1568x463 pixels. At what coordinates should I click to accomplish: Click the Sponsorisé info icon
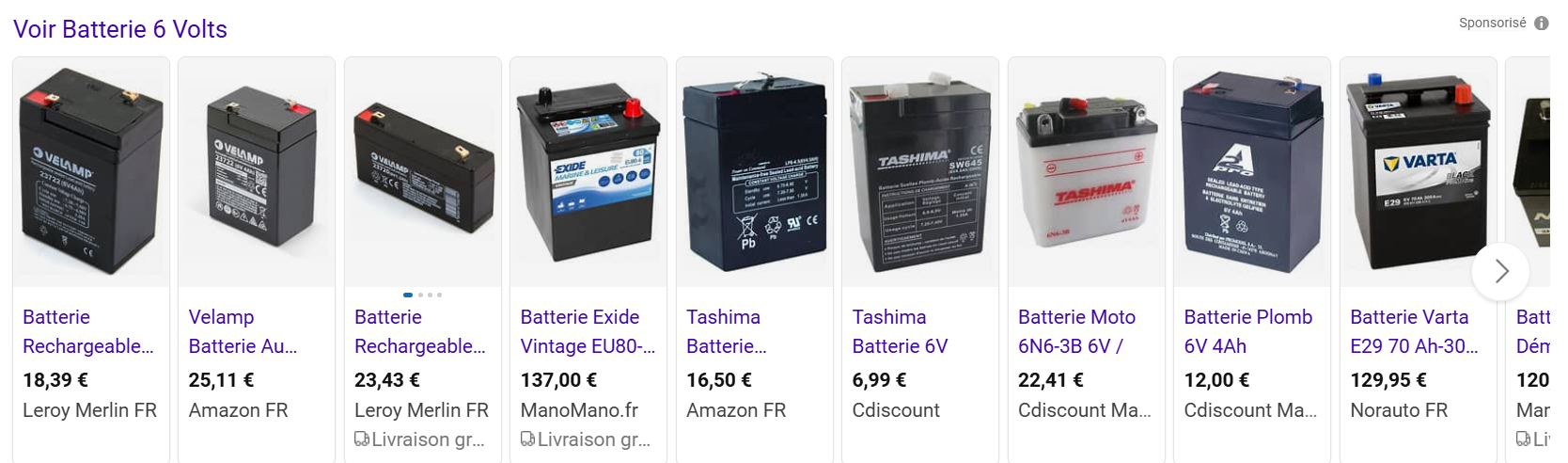pyautogui.click(x=1542, y=24)
